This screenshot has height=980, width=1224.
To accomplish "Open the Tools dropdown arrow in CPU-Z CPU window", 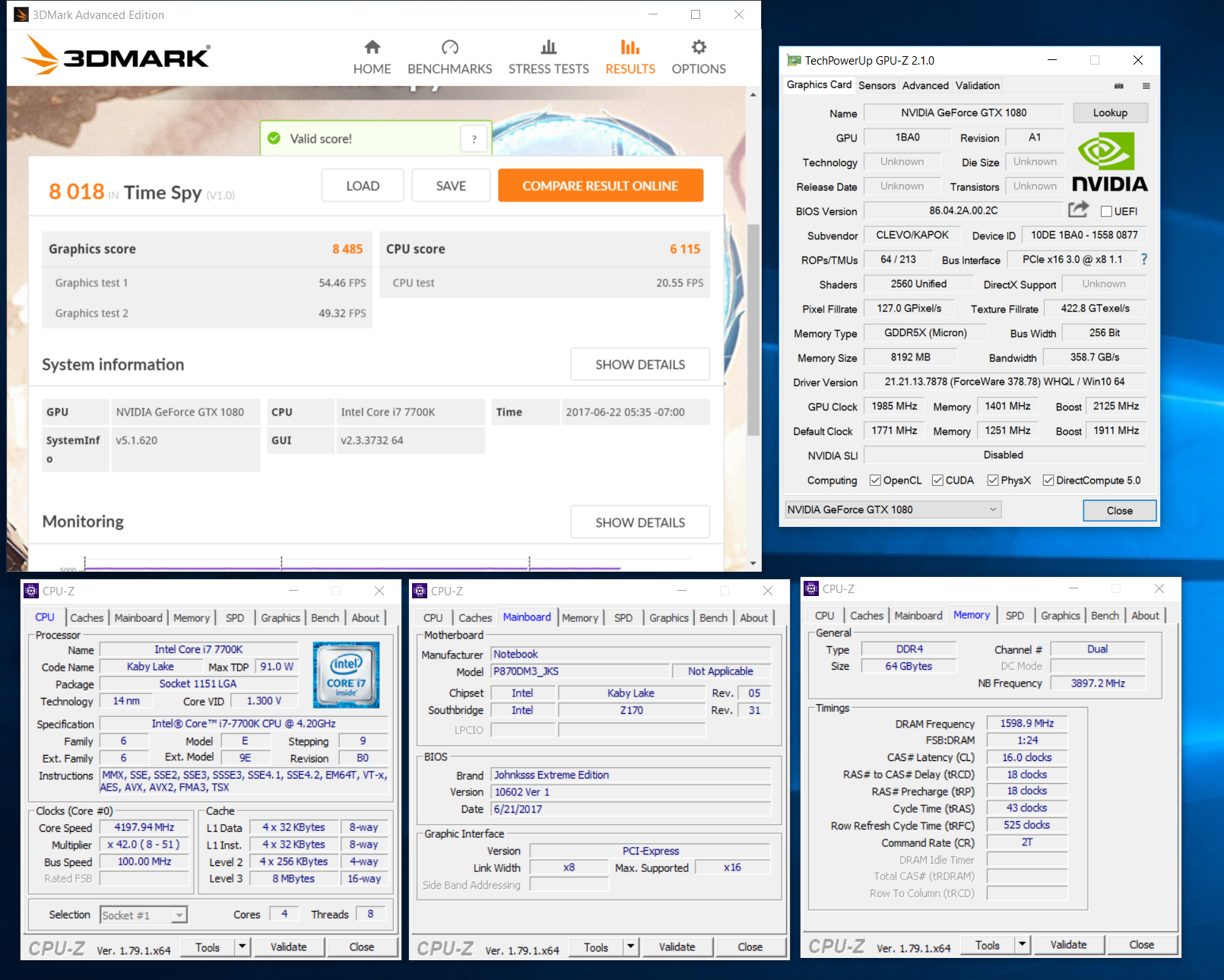I will [x=243, y=947].
